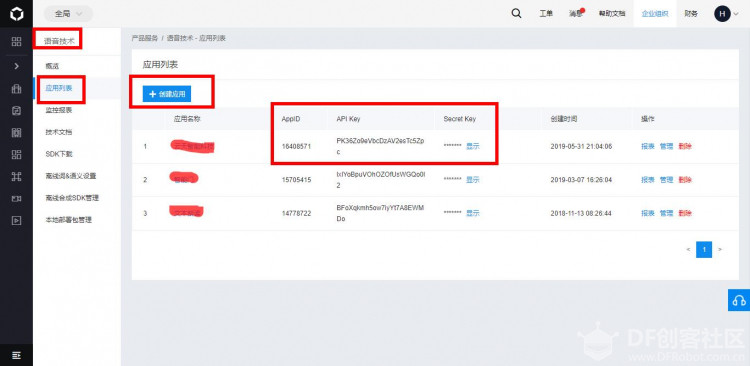This screenshot has width=750, height=366.
Task: Click the API Key starting with PK36Zo9e
Action: (380, 146)
